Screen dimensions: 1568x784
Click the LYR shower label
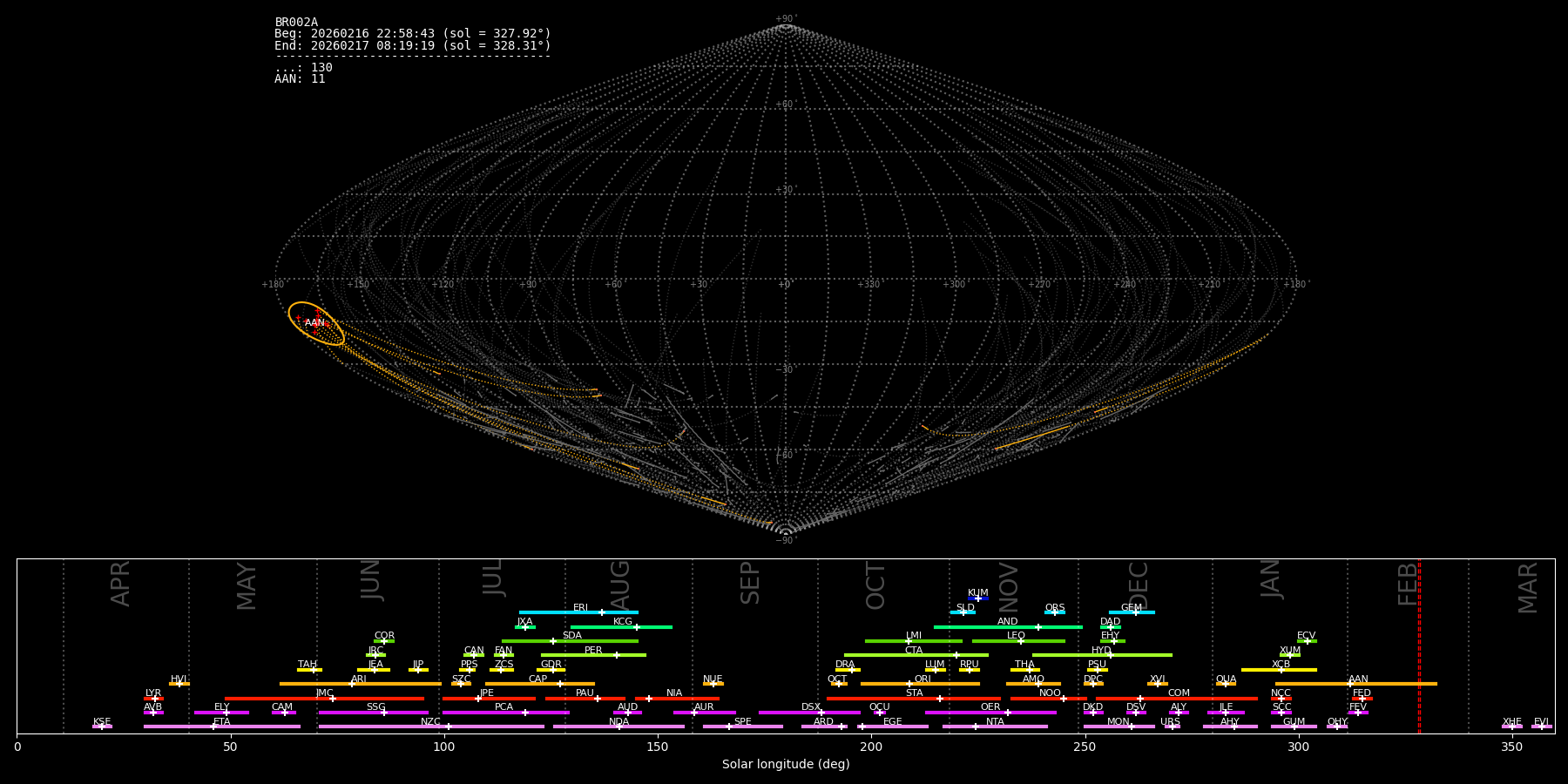(x=153, y=693)
